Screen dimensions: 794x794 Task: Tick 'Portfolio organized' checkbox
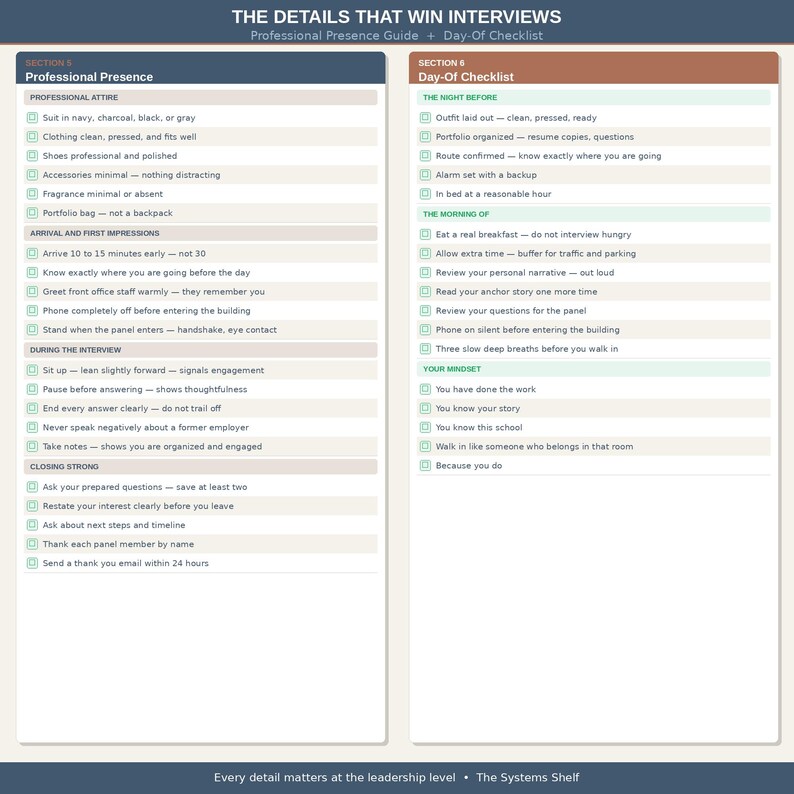click(425, 137)
